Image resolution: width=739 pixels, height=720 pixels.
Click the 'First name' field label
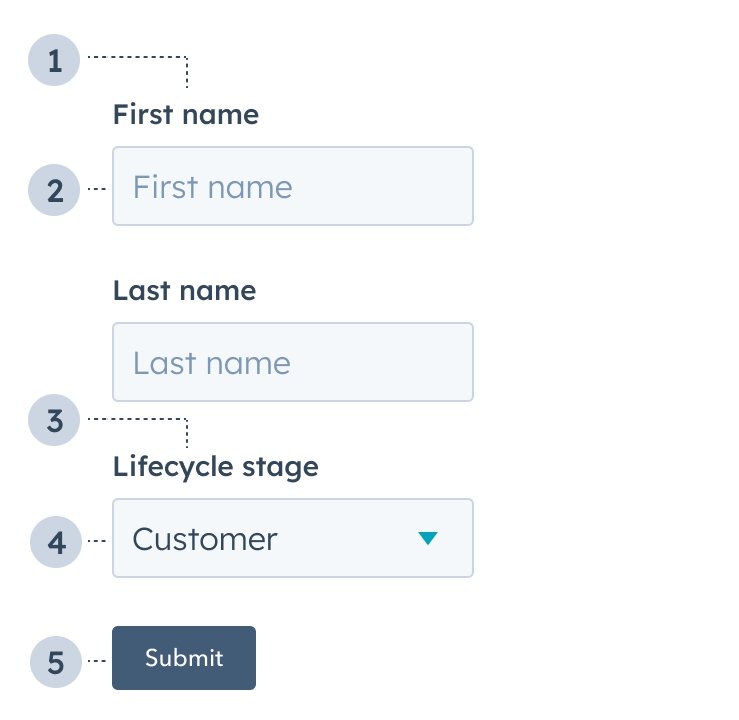click(186, 115)
